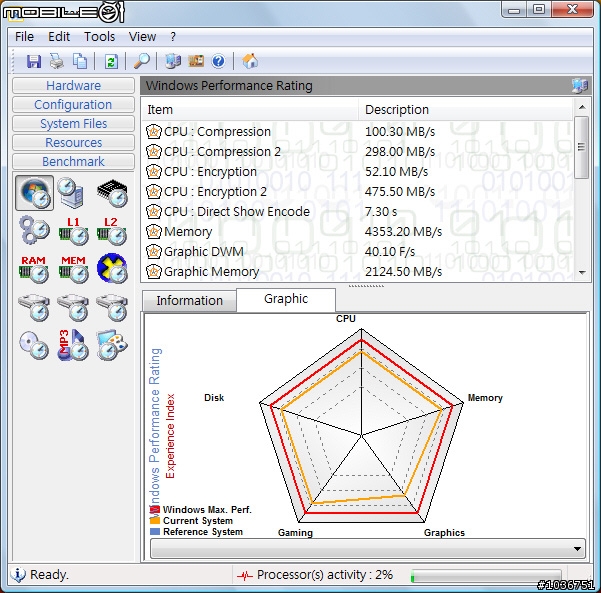
Task: Click the blue Help question mark icon
Action: (218, 61)
